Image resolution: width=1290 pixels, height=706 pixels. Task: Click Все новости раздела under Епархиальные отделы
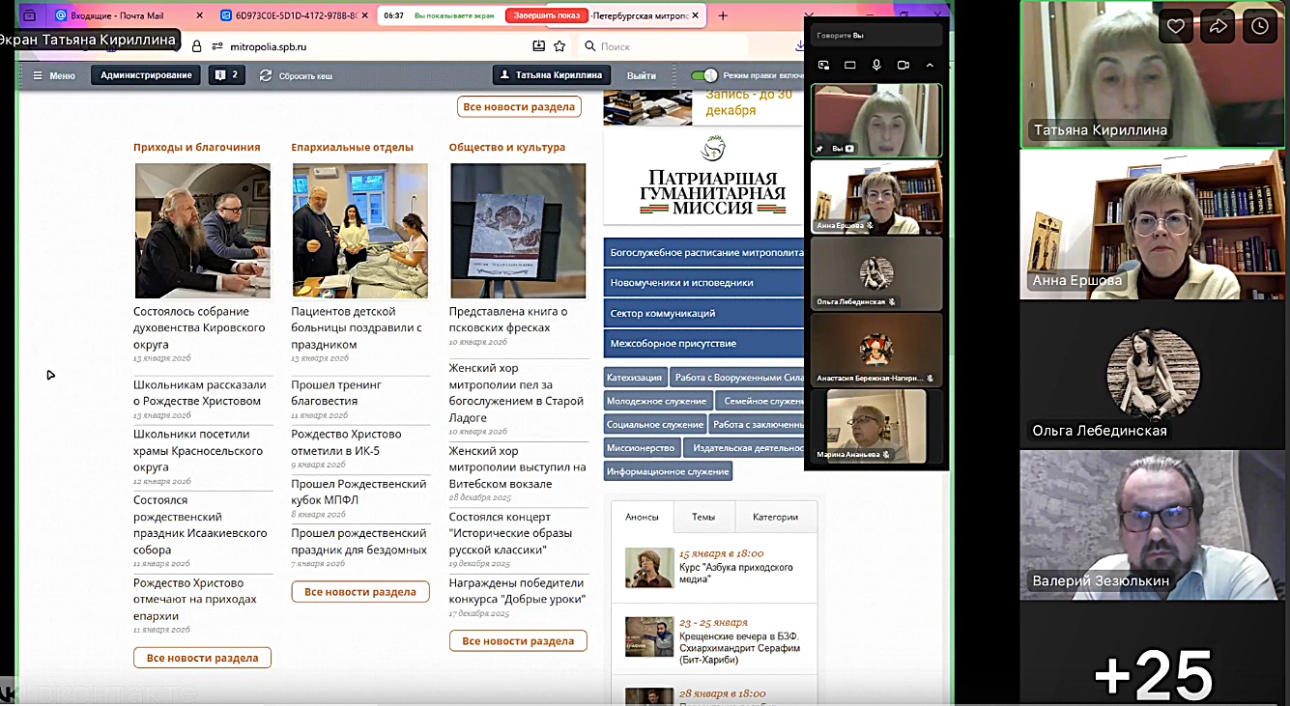[x=360, y=592]
